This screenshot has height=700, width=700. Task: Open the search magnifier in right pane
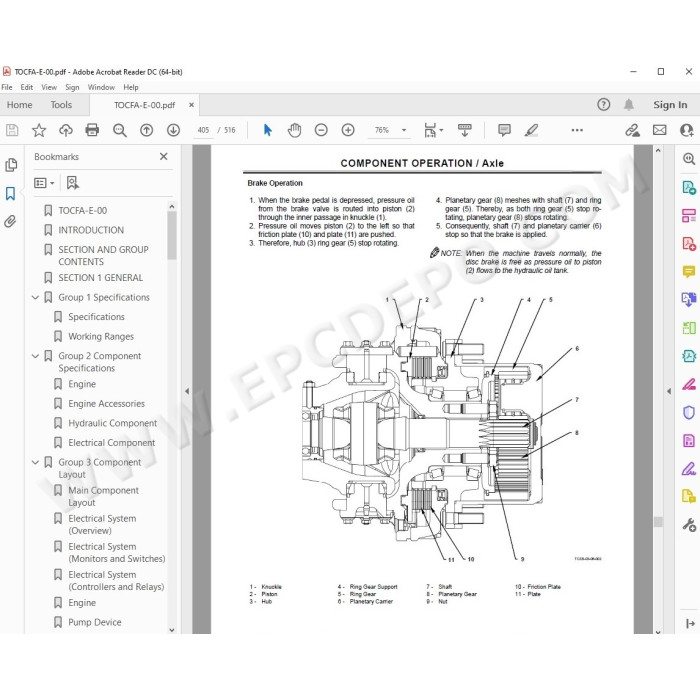click(689, 158)
